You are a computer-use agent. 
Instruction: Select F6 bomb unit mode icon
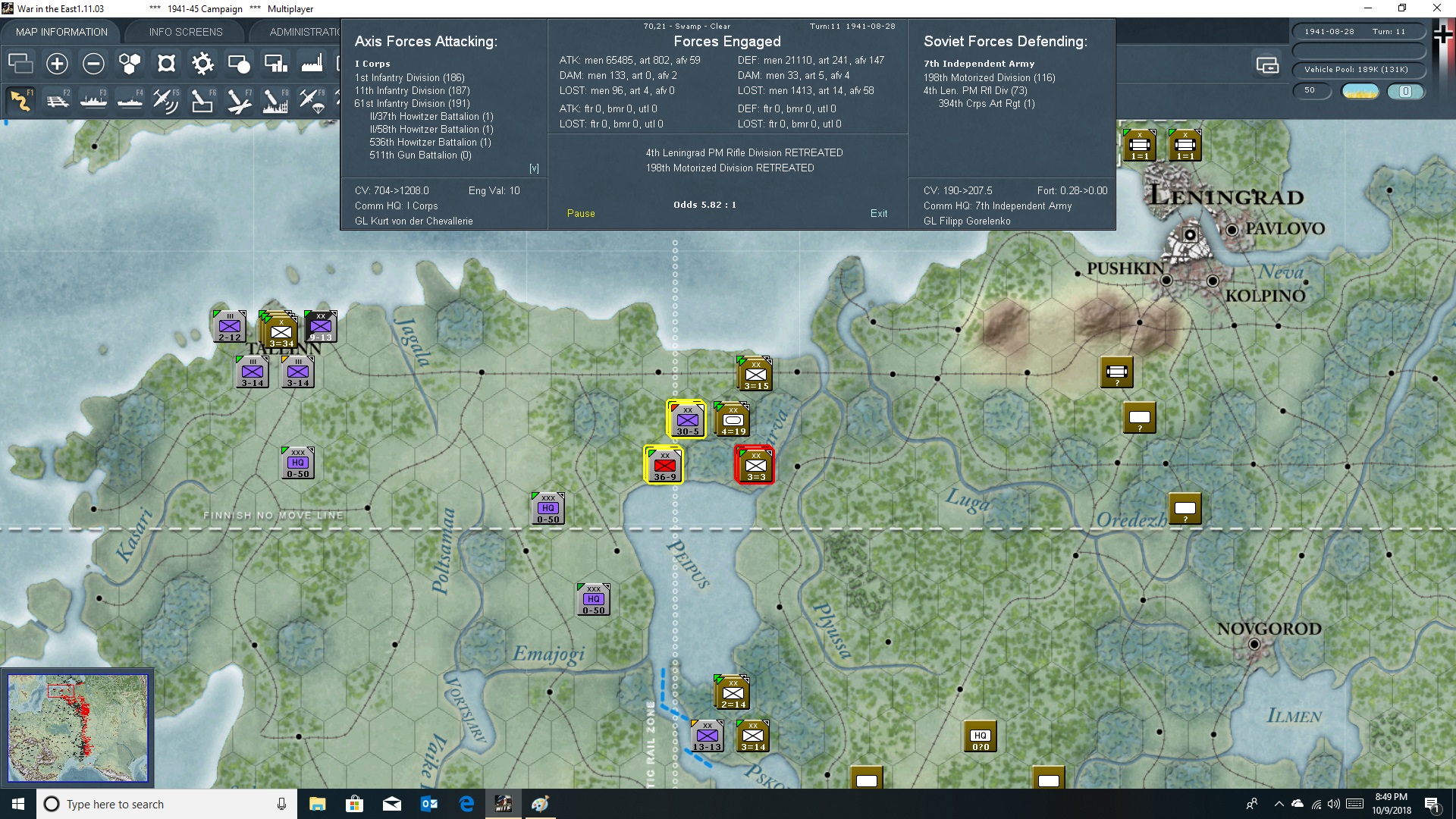(202, 101)
